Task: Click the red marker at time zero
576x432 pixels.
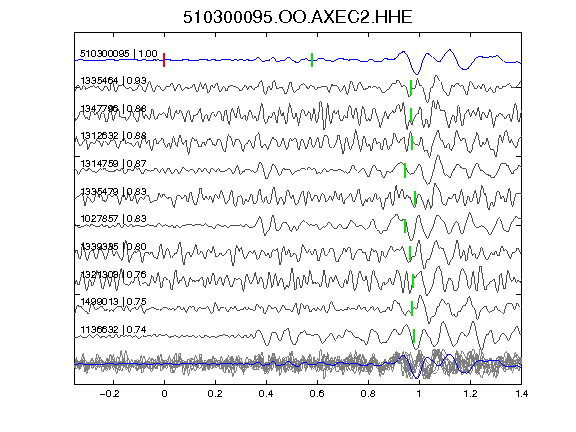Action: coord(164,60)
